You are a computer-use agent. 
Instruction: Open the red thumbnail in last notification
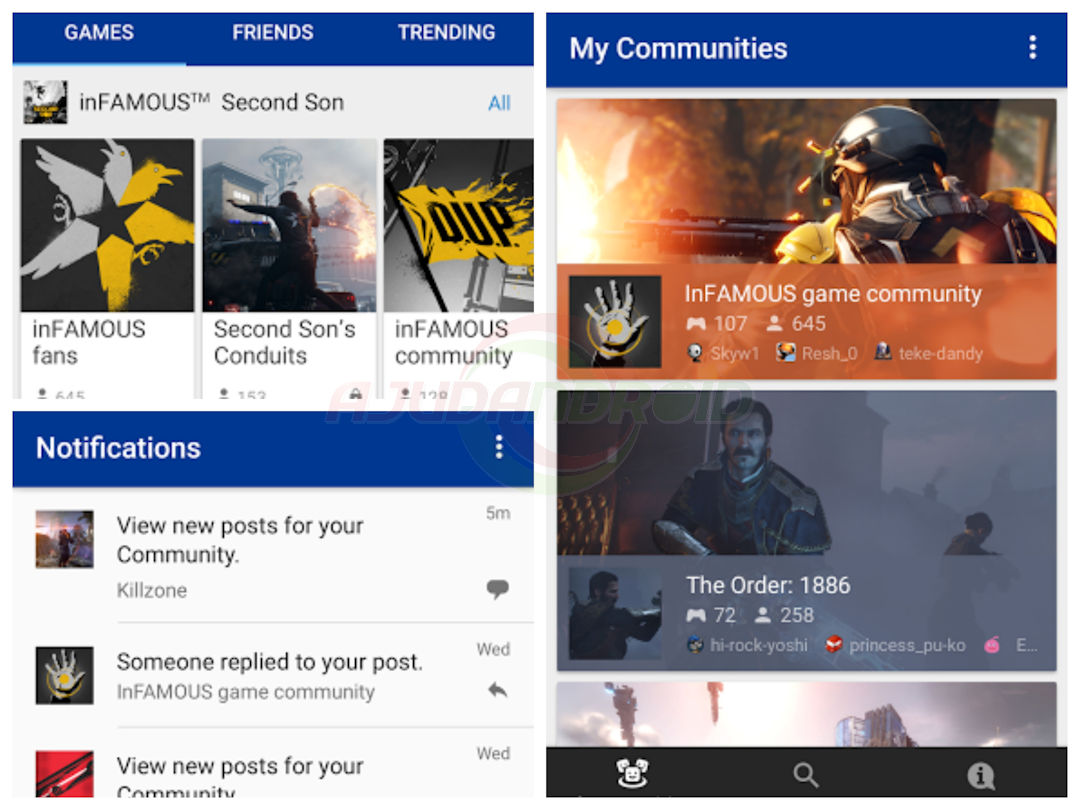pyautogui.click(x=65, y=773)
